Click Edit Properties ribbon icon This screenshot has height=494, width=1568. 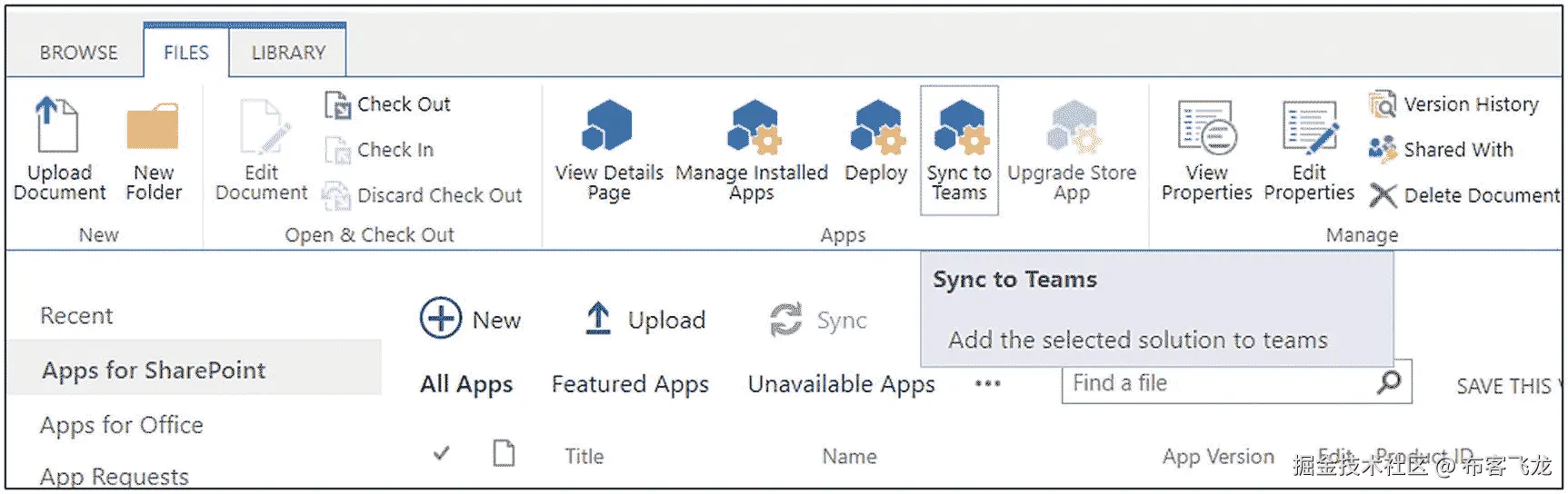point(1309,127)
